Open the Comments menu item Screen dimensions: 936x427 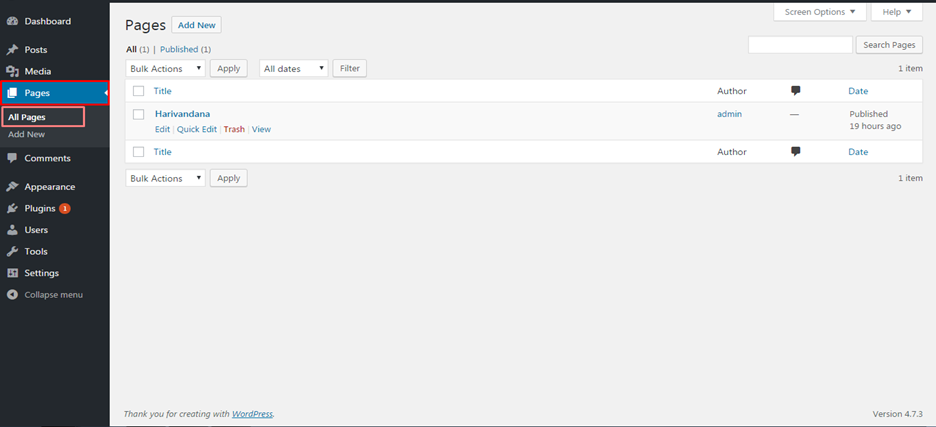pyautogui.click(x=47, y=158)
